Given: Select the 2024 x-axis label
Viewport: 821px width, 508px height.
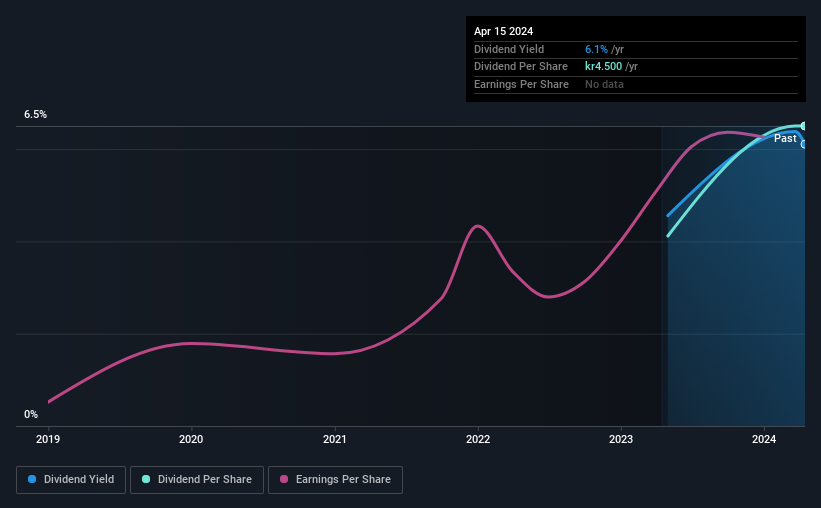Looking at the screenshot, I should [x=764, y=439].
